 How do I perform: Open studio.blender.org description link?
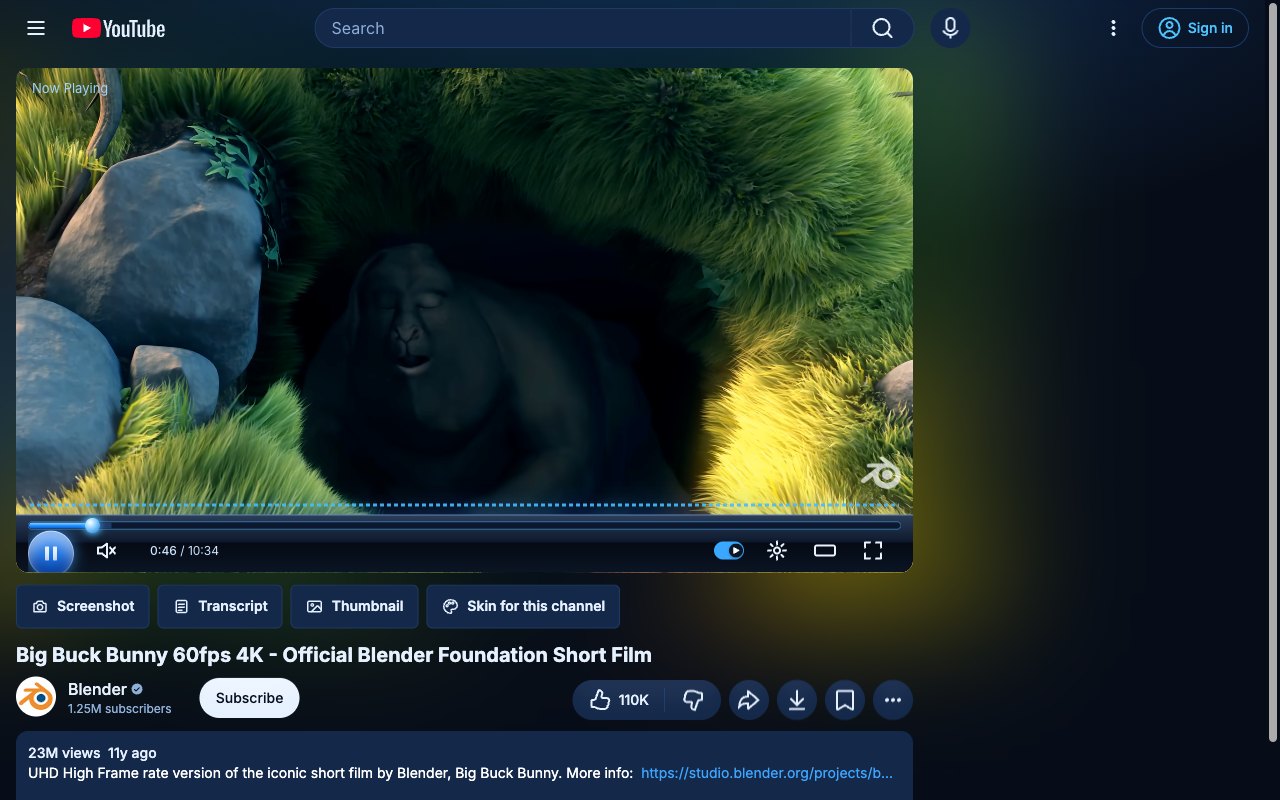coord(767,773)
